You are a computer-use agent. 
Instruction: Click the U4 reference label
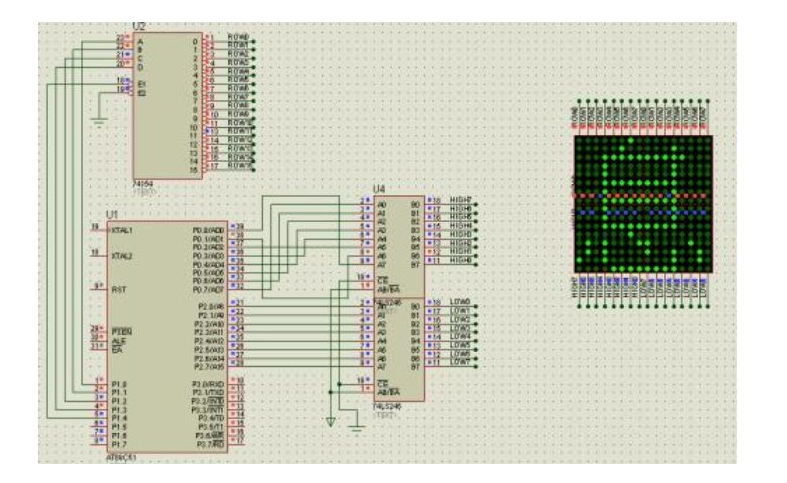[379, 189]
